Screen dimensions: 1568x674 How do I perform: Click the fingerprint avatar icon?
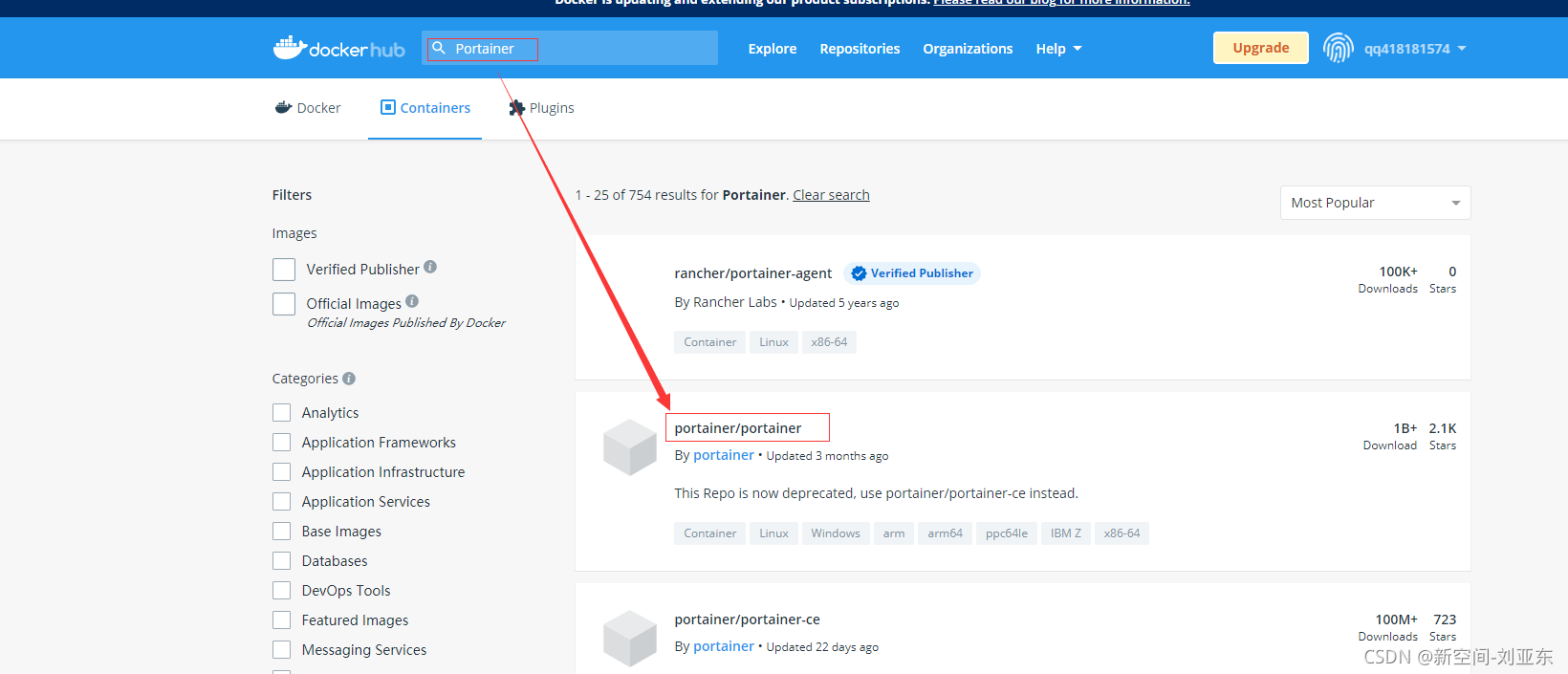1339,48
